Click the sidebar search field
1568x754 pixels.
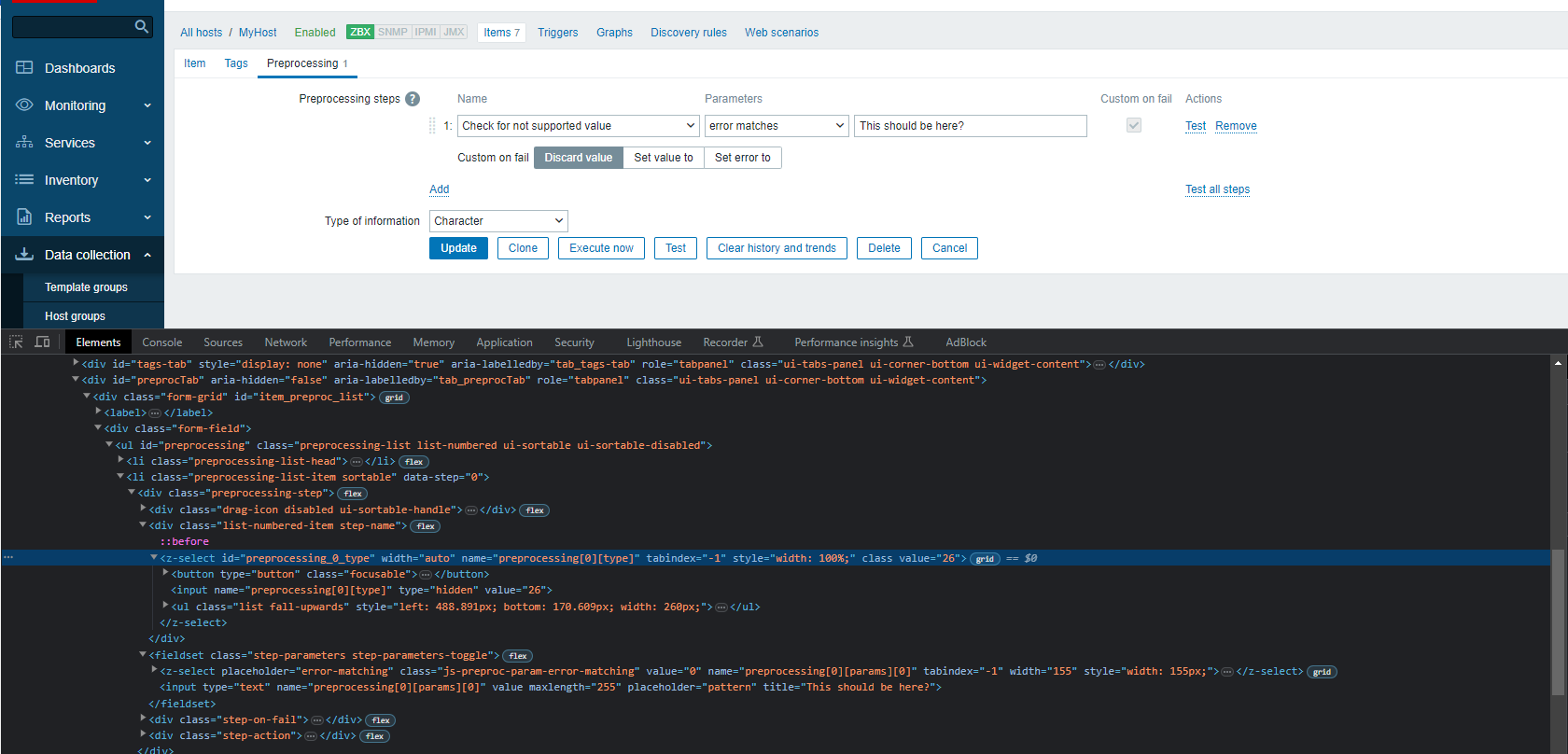point(73,26)
